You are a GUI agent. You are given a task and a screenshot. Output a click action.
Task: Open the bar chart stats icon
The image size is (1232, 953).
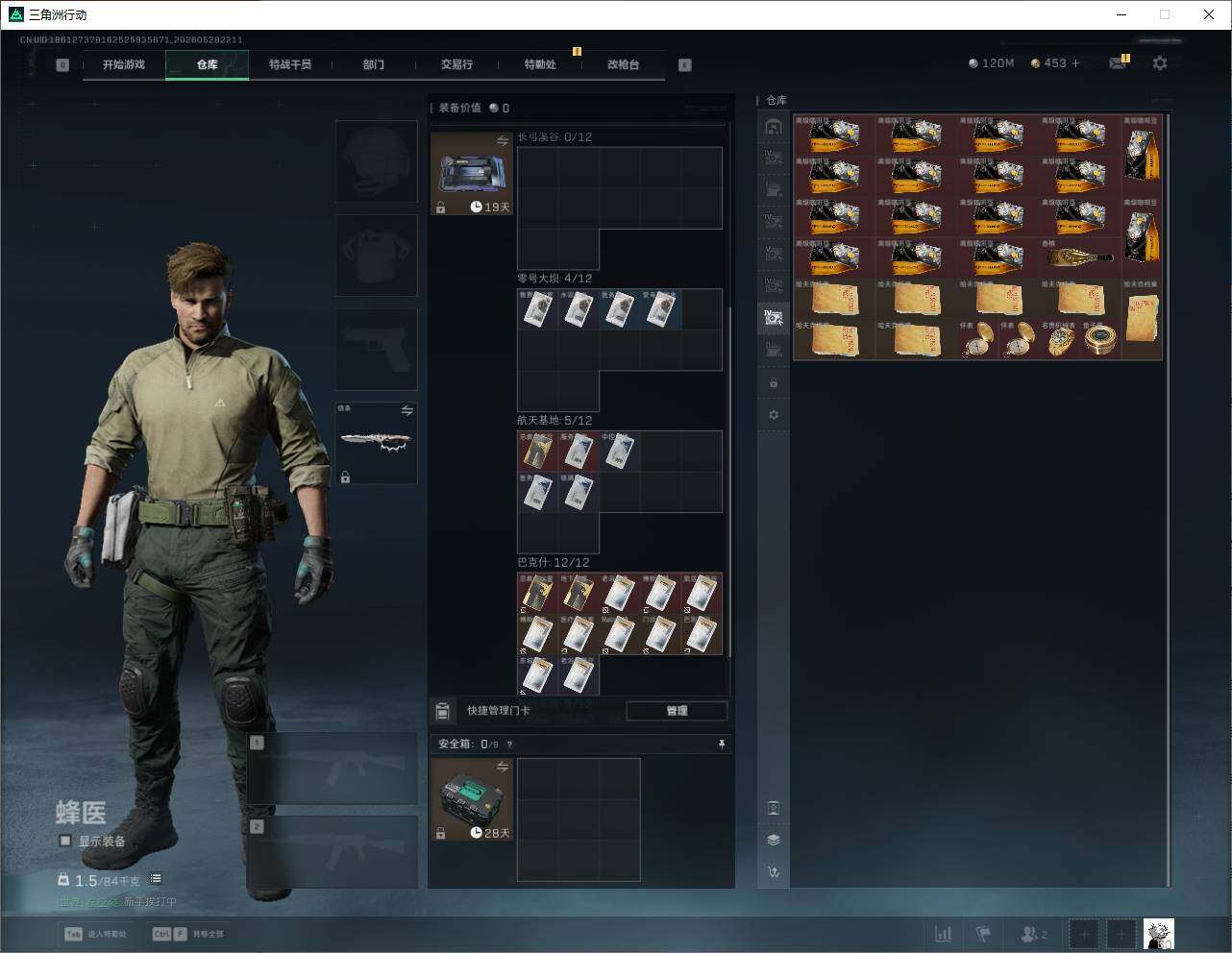944,934
